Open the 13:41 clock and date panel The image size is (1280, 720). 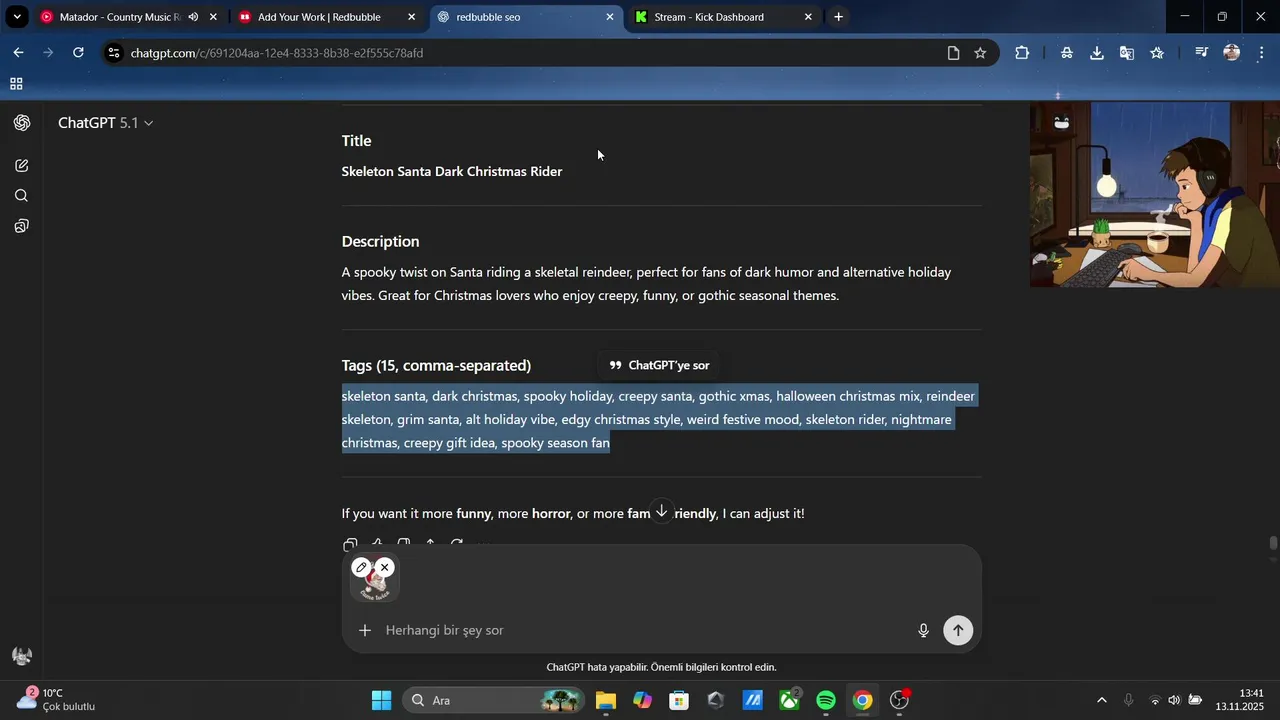click(x=1240, y=700)
